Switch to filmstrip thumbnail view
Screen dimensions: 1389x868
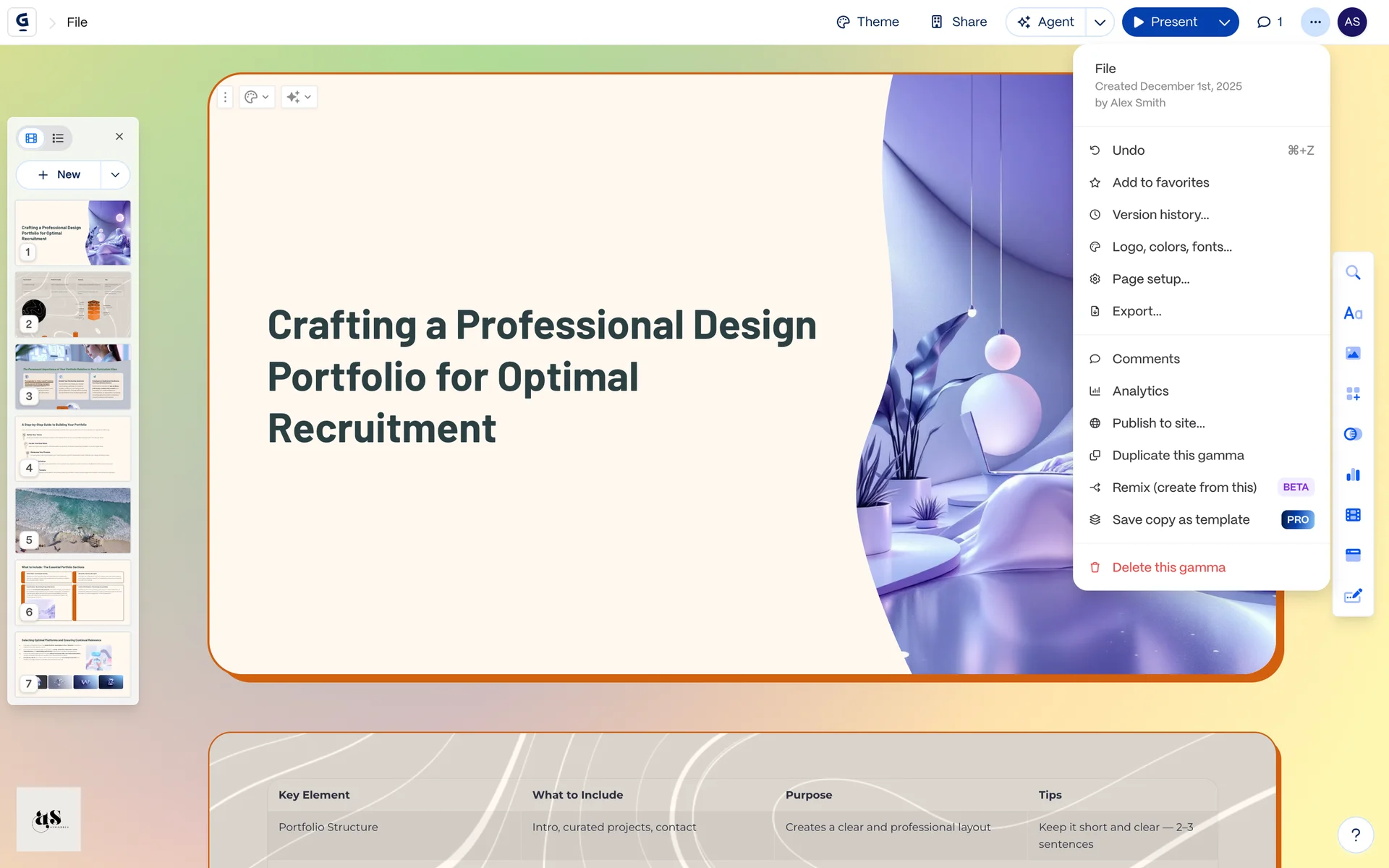tap(31, 137)
